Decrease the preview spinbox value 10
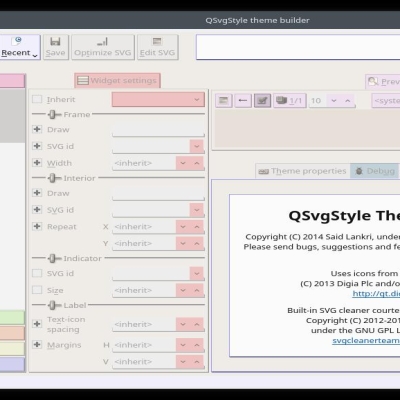The height and width of the screenshot is (400, 400). tap(334, 101)
